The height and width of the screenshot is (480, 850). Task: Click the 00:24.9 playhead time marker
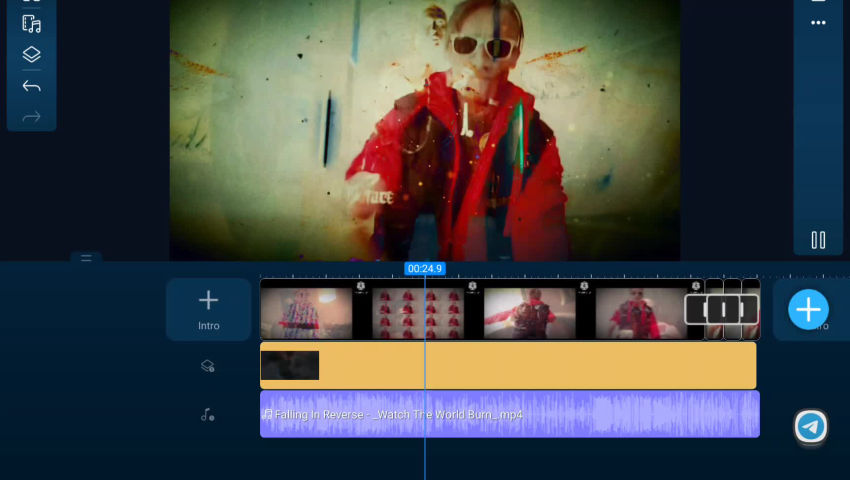coord(425,269)
